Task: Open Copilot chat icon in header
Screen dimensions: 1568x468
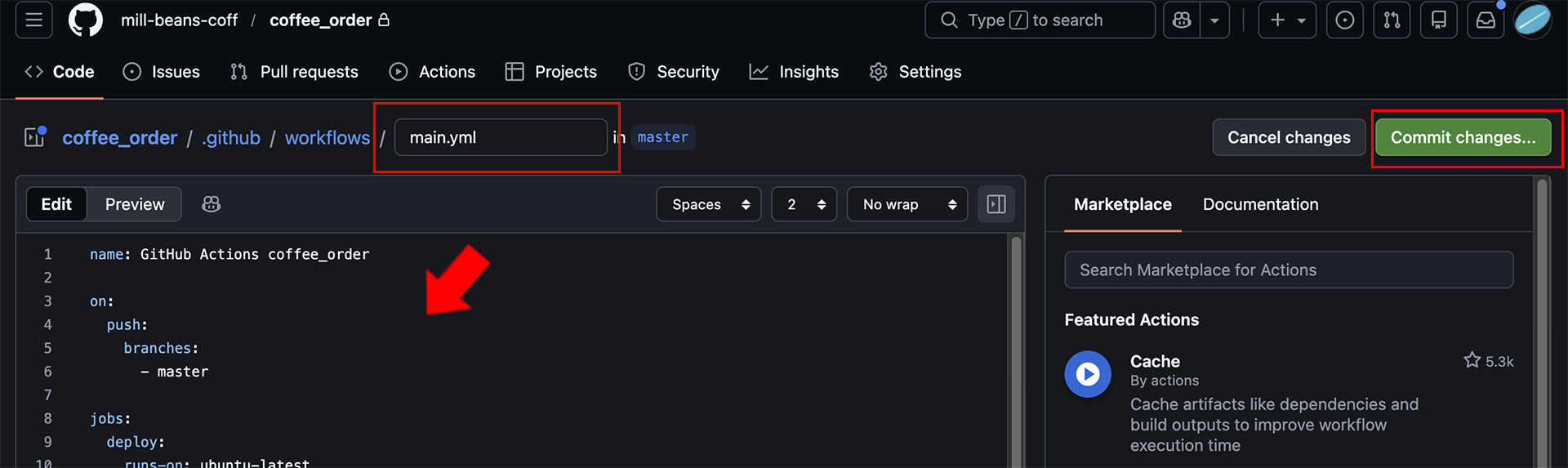Action: click(1182, 20)
